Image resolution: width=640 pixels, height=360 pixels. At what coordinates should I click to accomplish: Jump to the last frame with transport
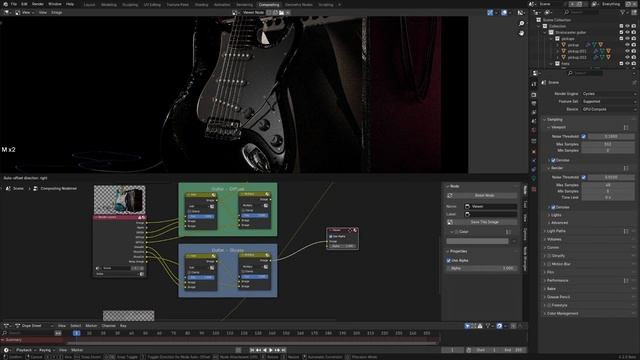[283, 350]
